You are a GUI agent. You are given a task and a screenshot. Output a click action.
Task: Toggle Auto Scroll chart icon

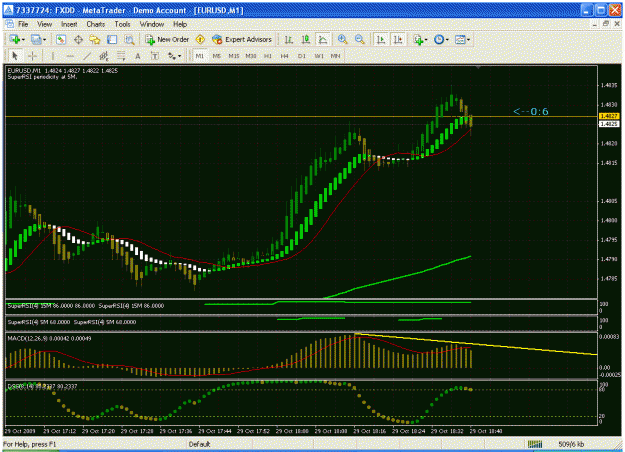point(381,39)
